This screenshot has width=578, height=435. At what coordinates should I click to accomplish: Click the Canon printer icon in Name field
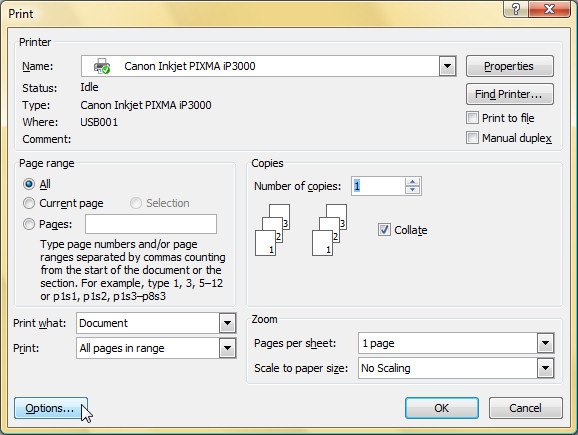102,66
